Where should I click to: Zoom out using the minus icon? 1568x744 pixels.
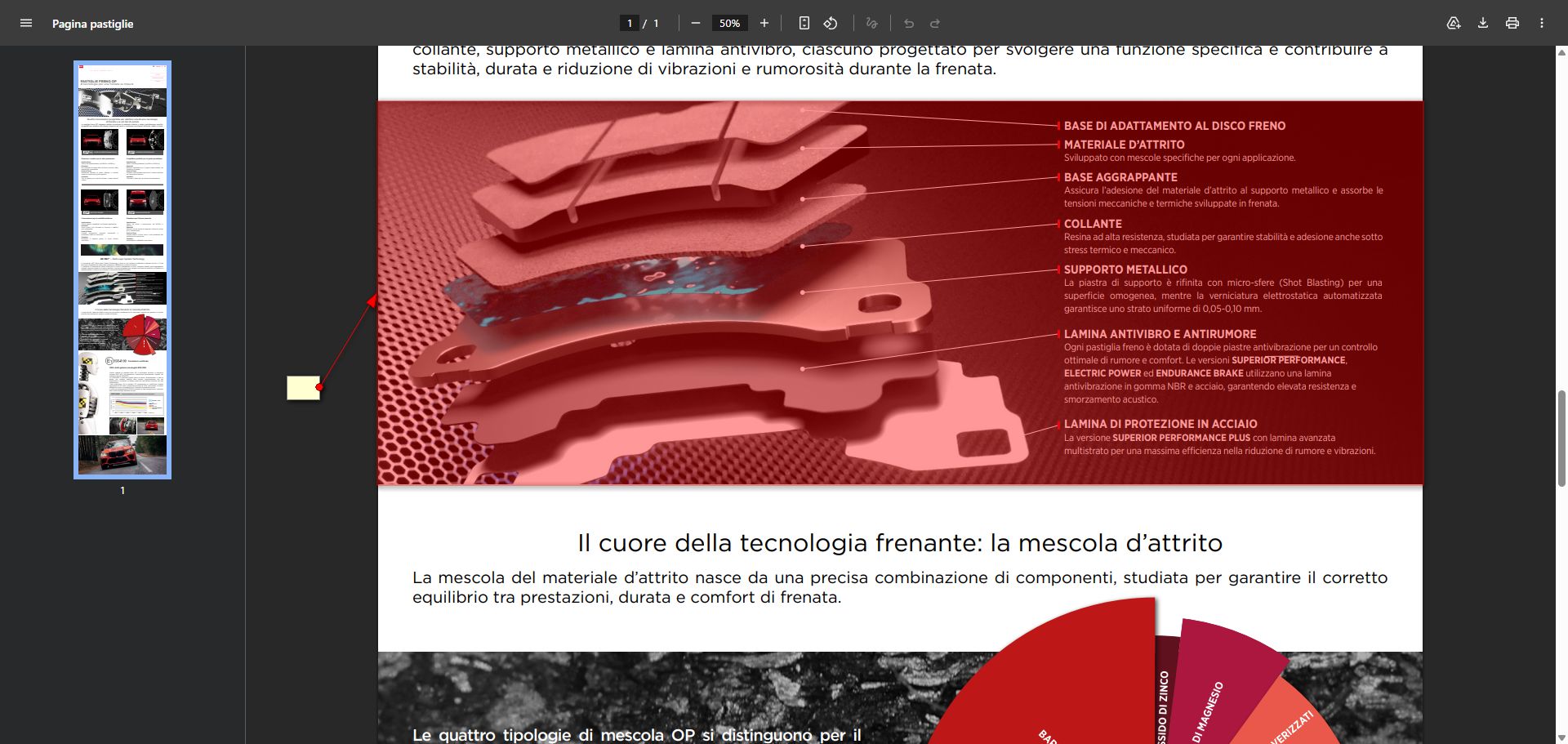[696, 24]
